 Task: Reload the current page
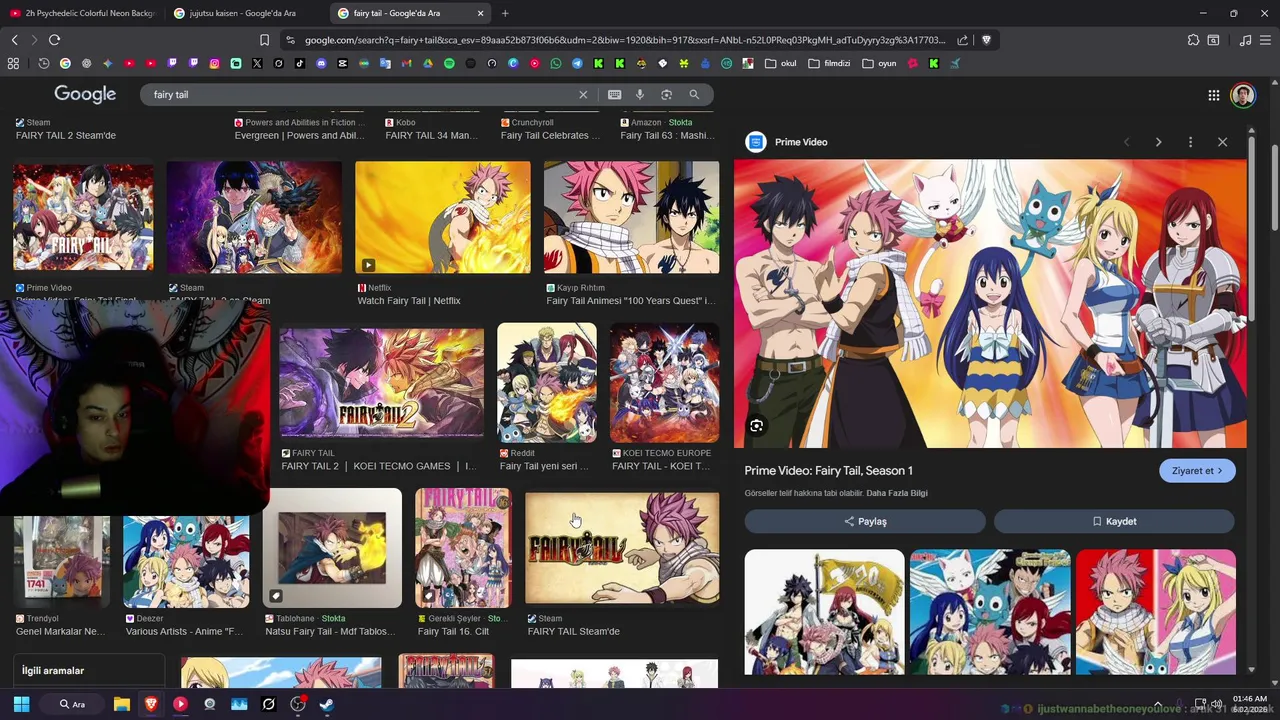(x=54, y=40)
